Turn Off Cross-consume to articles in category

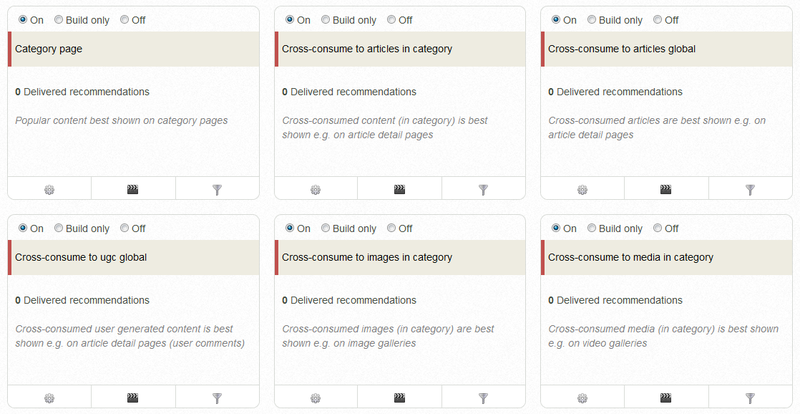pyautogui.click(x=391, y=19)
